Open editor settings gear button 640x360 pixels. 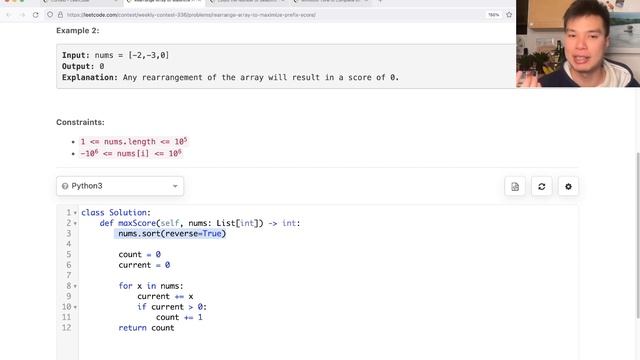(x=568, y=187)
